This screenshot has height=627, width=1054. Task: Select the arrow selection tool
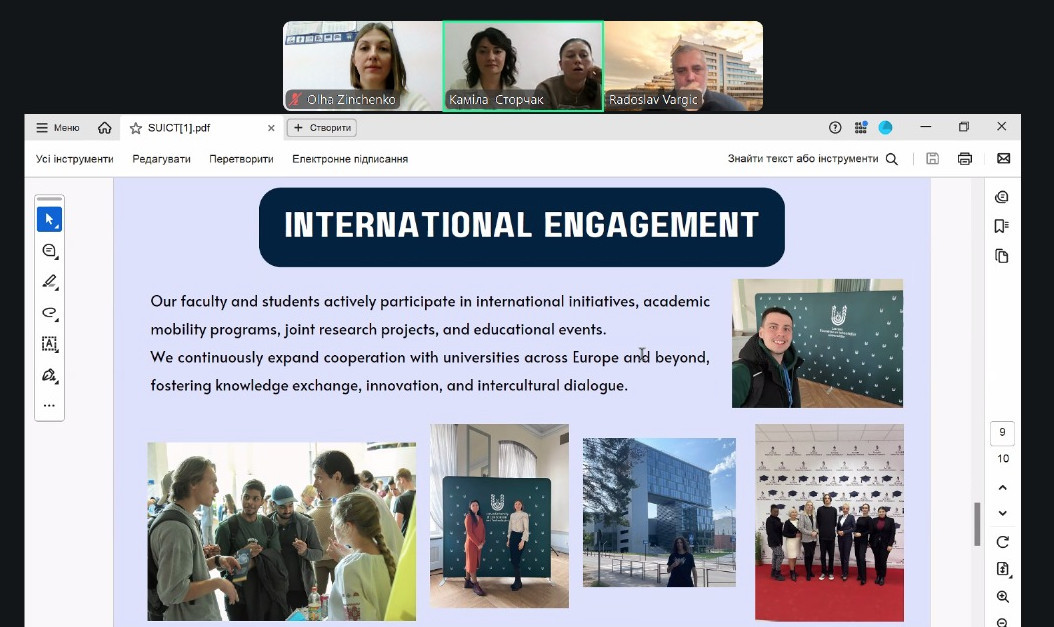[49, 219]
